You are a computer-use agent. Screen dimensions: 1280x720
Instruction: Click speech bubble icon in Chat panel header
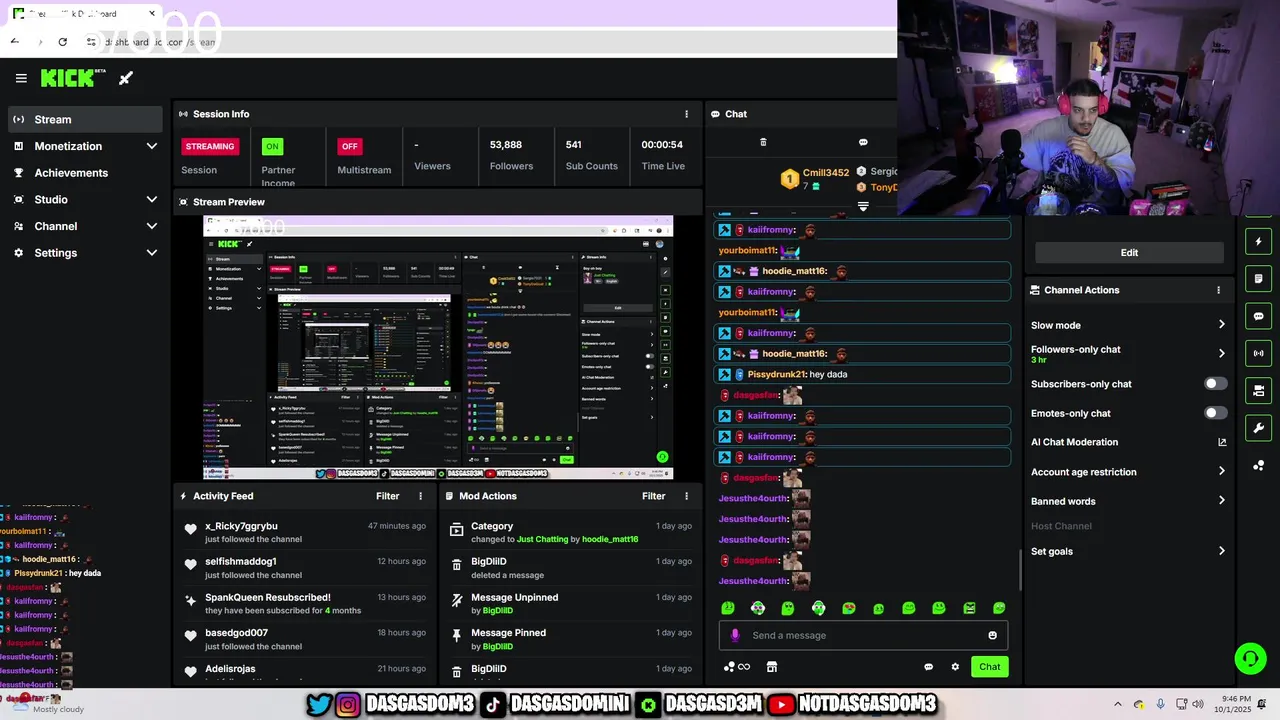click(x=863, y=142)
